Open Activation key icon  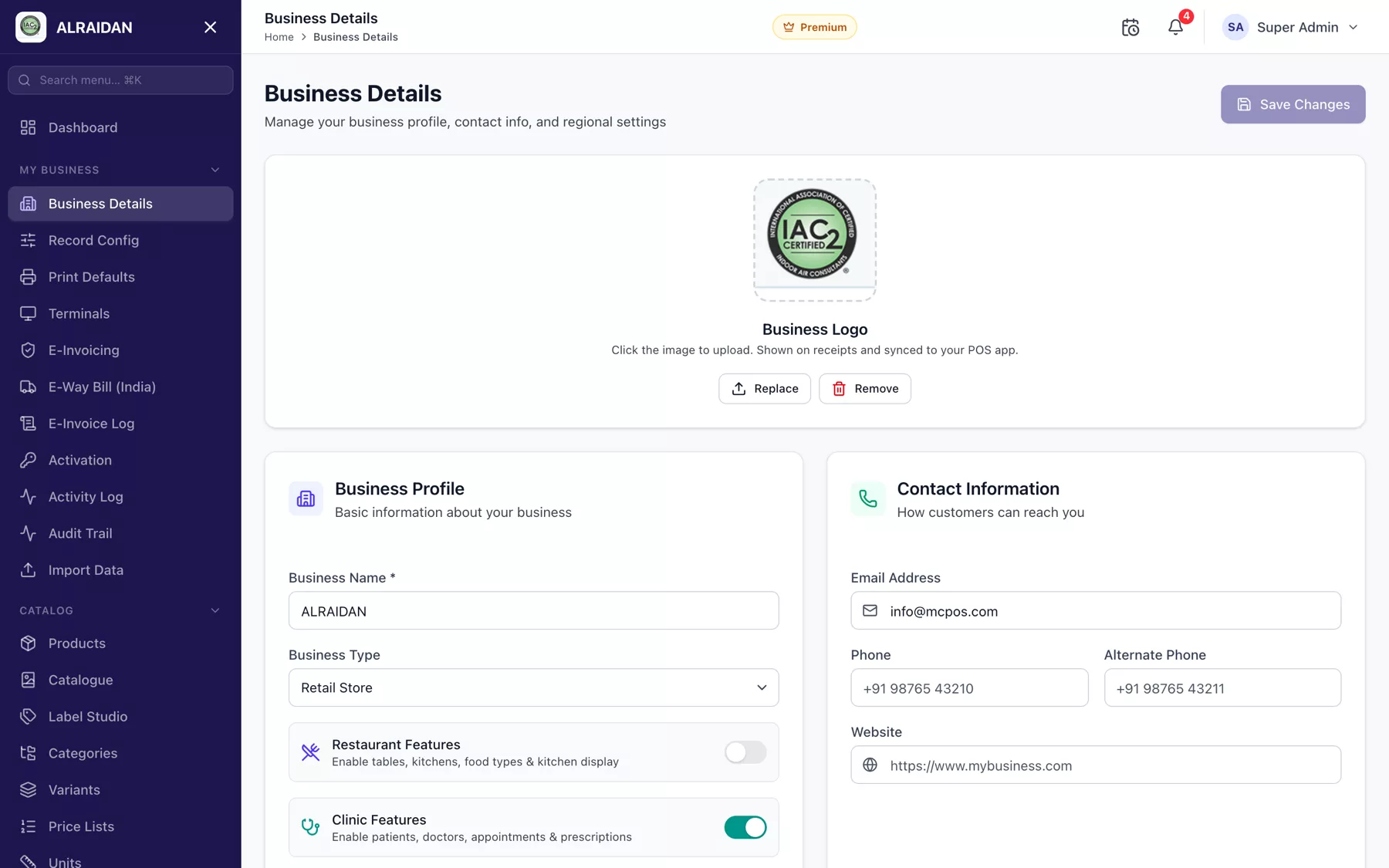[29, 460]
